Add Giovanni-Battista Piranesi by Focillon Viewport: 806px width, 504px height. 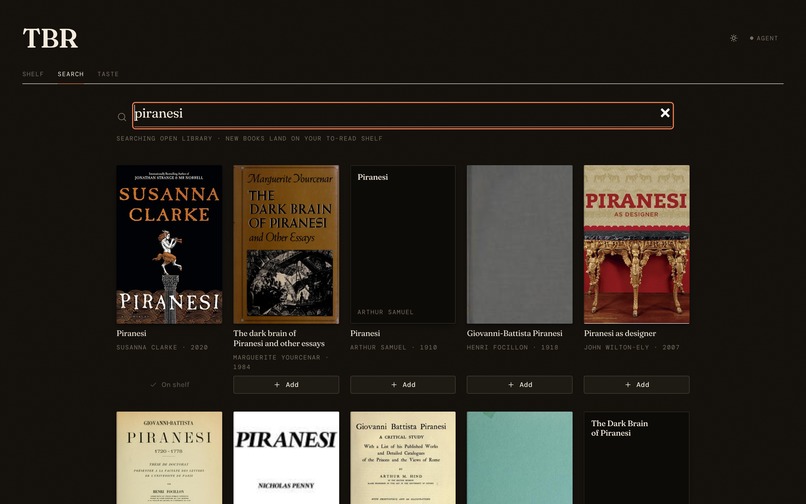[x=520, y=385]
